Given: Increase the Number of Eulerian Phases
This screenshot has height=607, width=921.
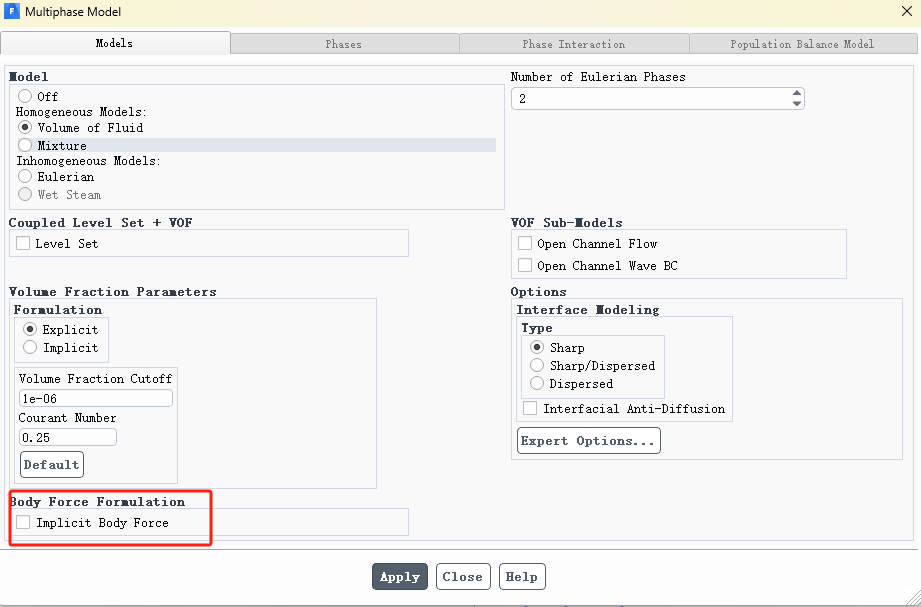Looking at the screenshot, I should [797, 94].
